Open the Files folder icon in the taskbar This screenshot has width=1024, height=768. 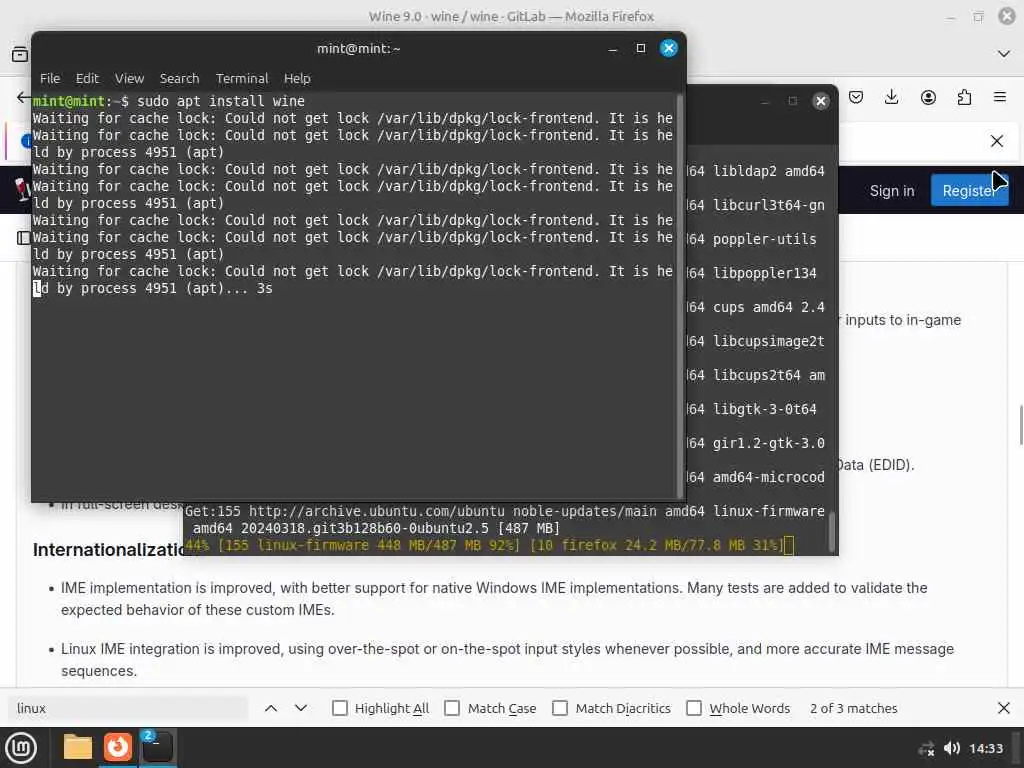pyautogui.click(x=78, y=747)
